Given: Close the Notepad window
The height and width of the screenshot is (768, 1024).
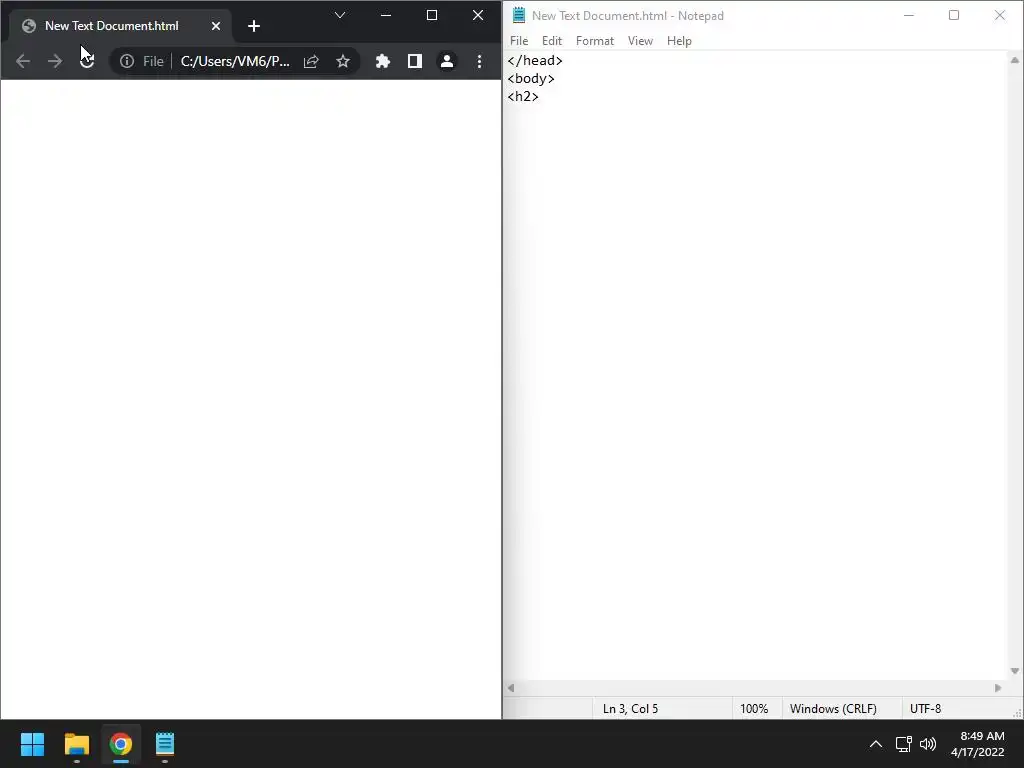Looking at the screenshot, I should [1000, 15].
